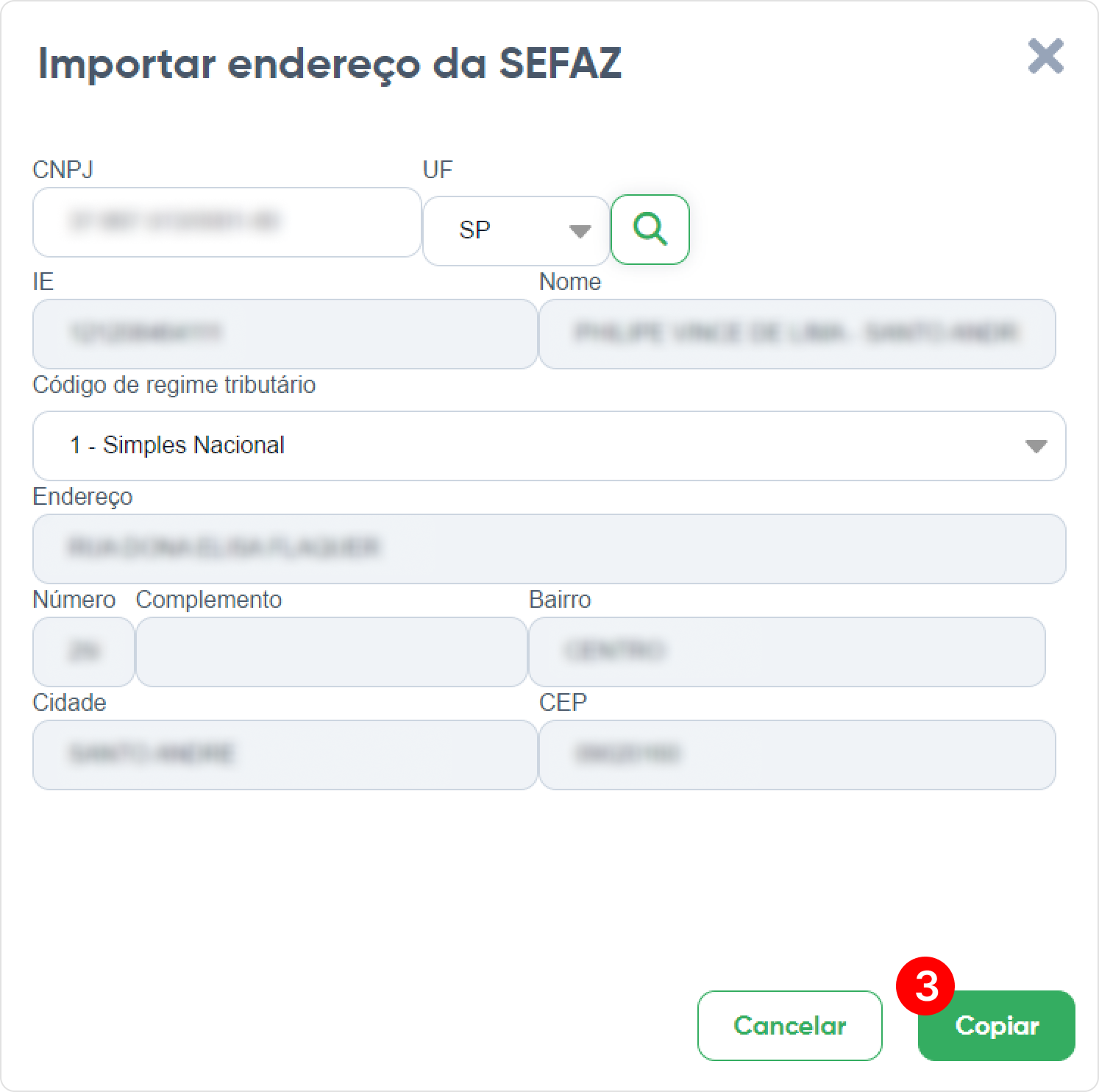Click the Número field

[x=84, y=652]
